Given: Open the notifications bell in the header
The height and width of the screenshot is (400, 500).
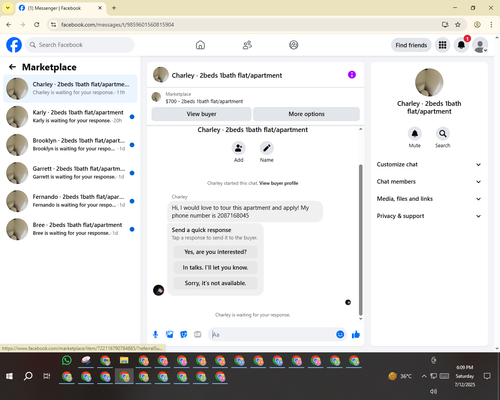Looking at the screenshot, I should pos(461,45).
